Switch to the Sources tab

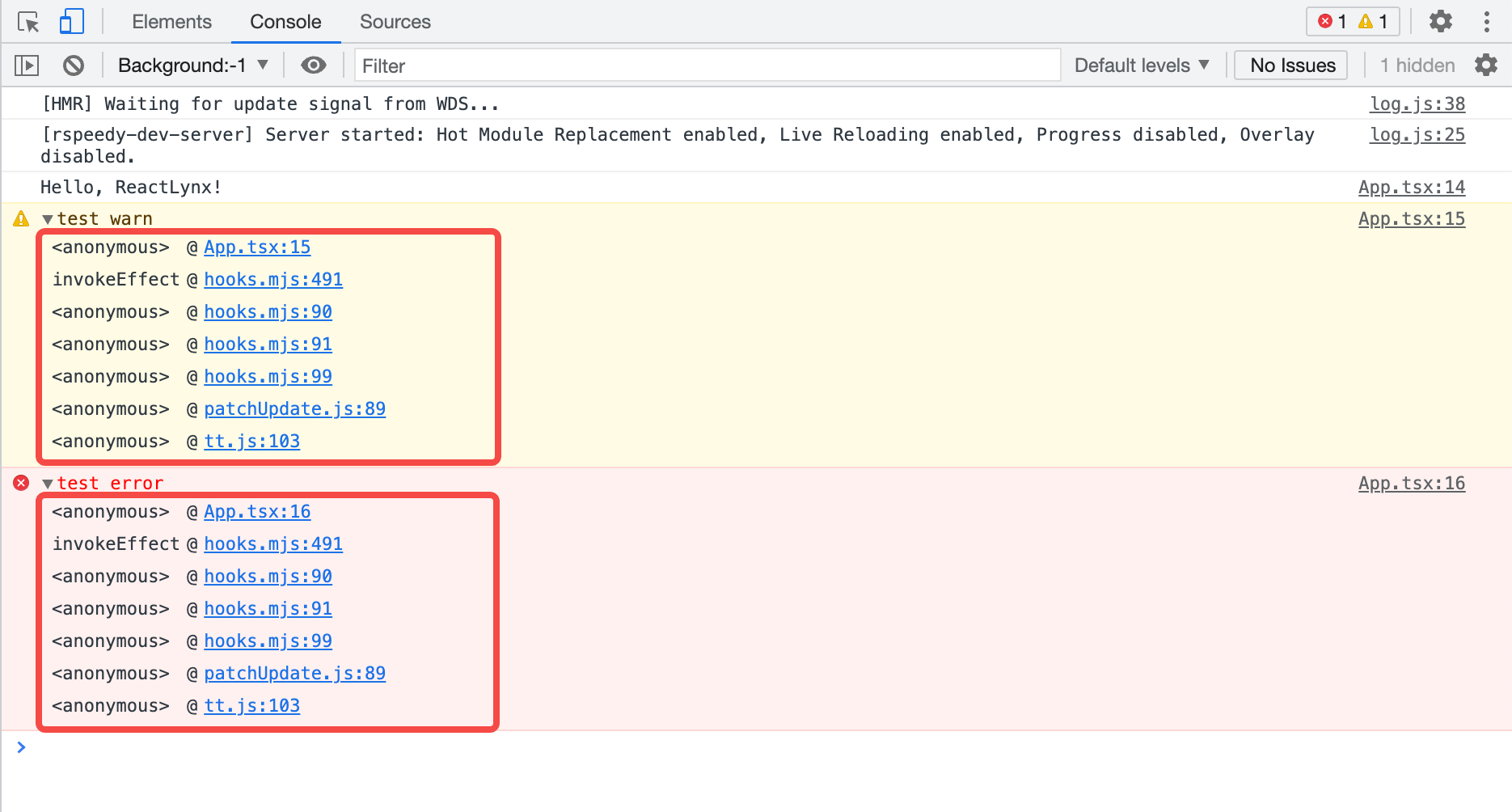click(395, 22)
